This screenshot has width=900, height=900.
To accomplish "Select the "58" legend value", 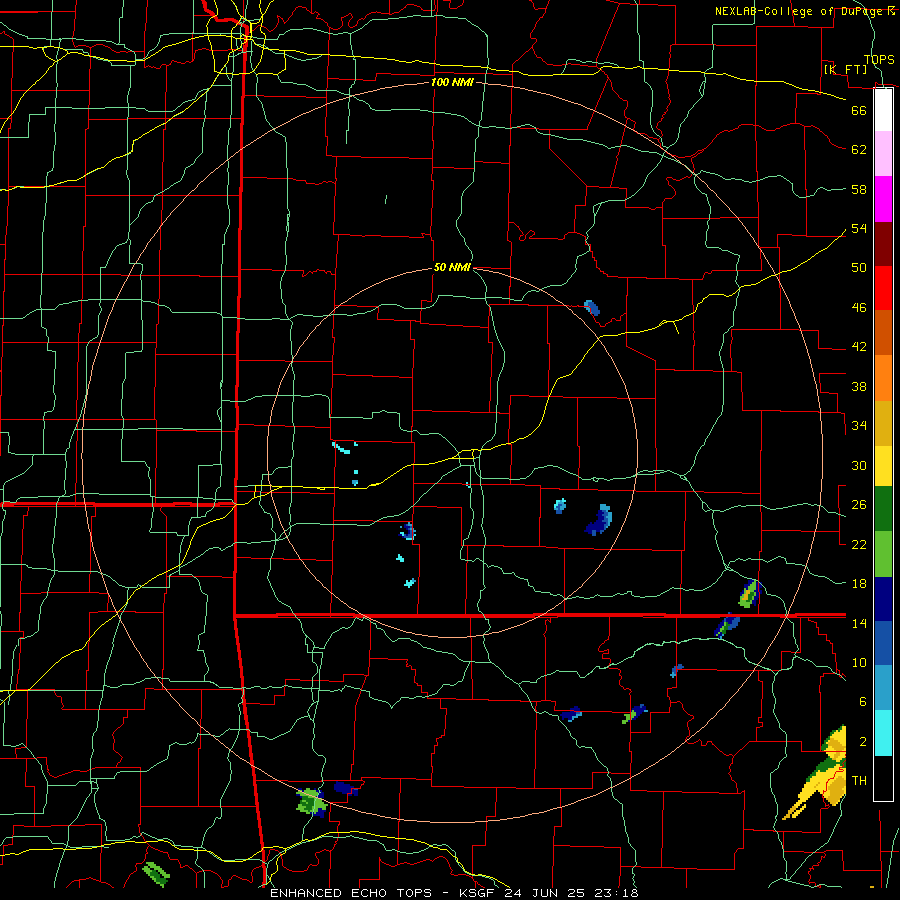I will tap(859, 189).
